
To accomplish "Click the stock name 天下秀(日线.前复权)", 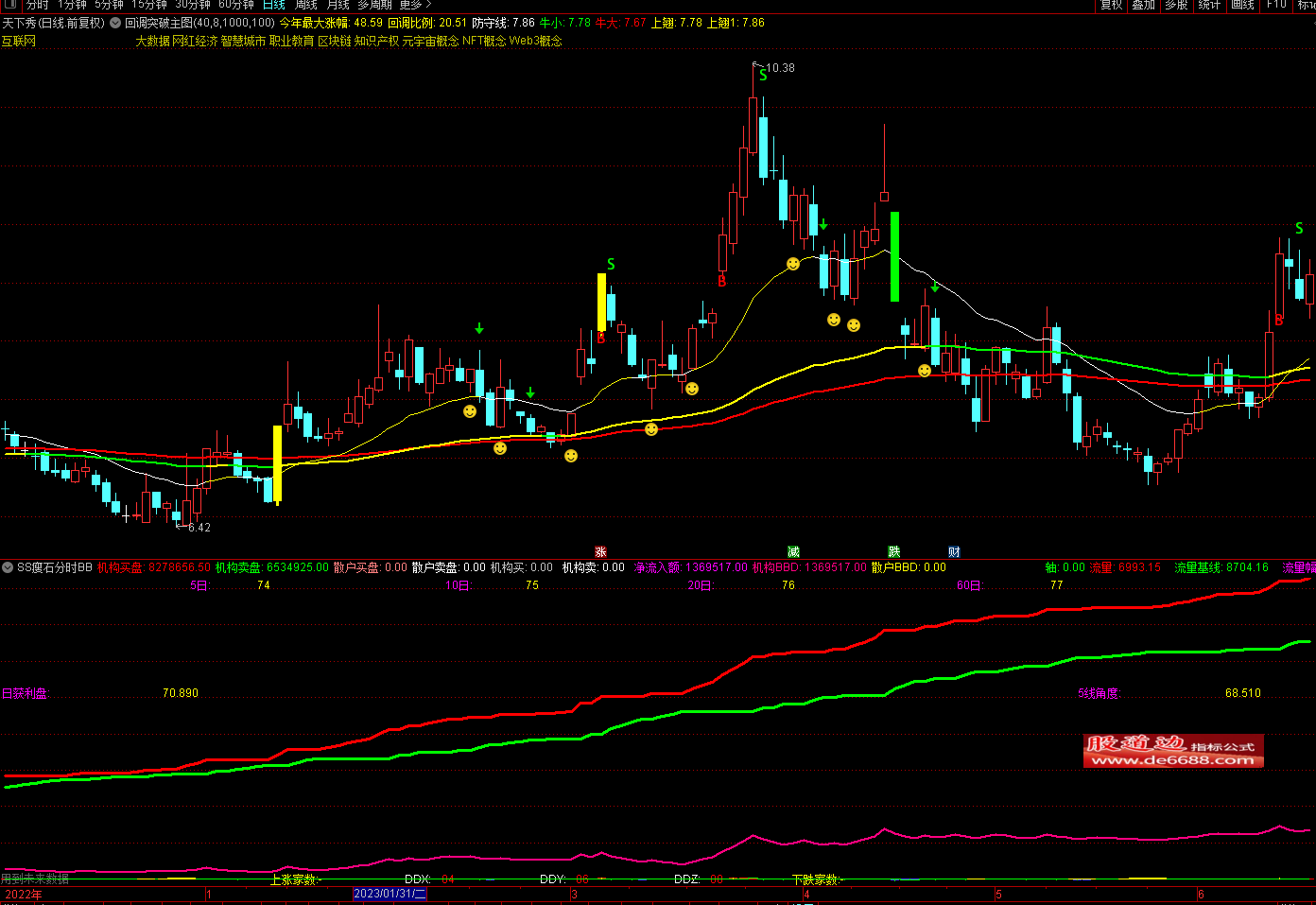I will [x=53, y=23].
